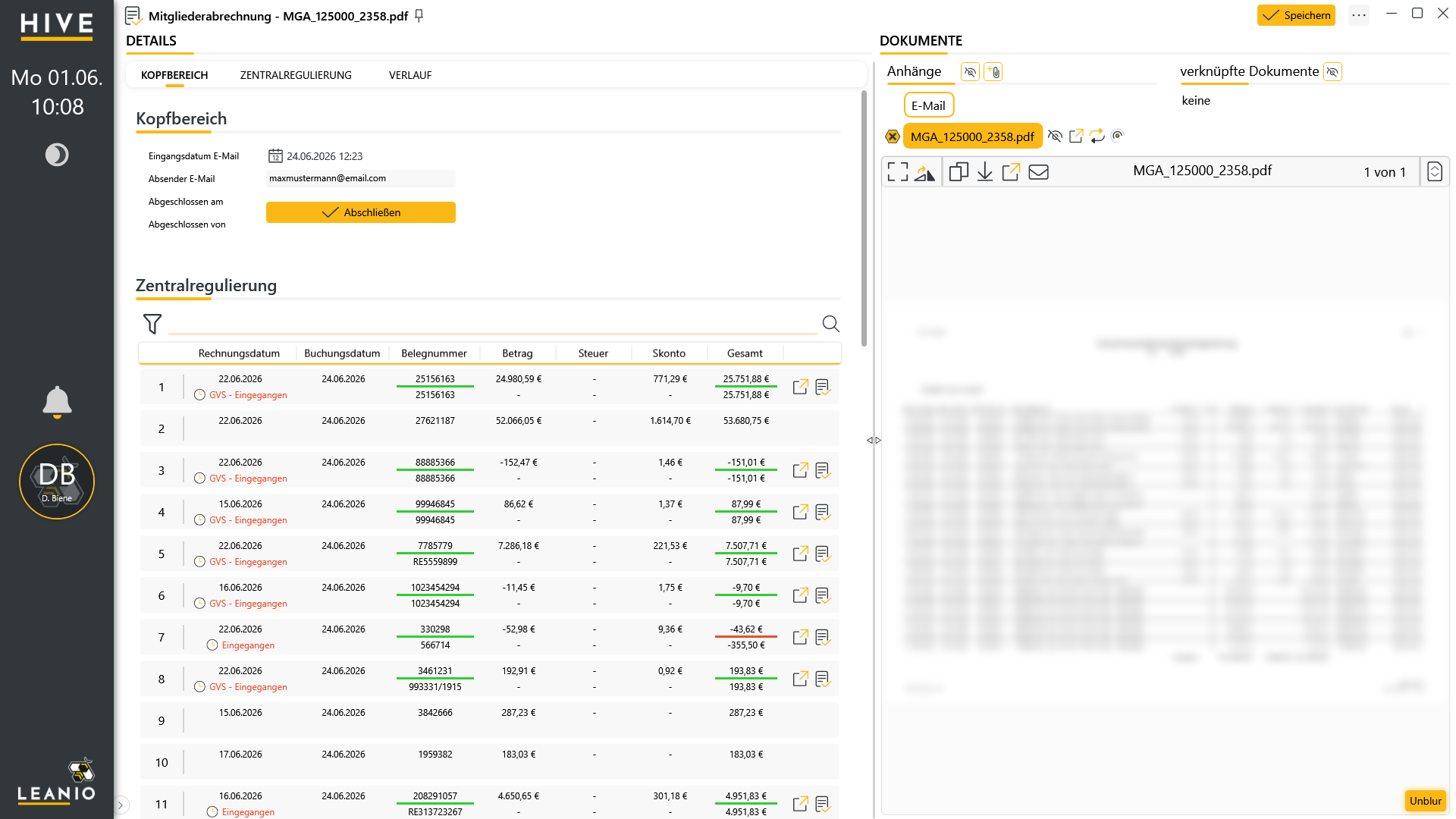Click the Abschließen button
1456x819 pixels.
pos(361,212)
